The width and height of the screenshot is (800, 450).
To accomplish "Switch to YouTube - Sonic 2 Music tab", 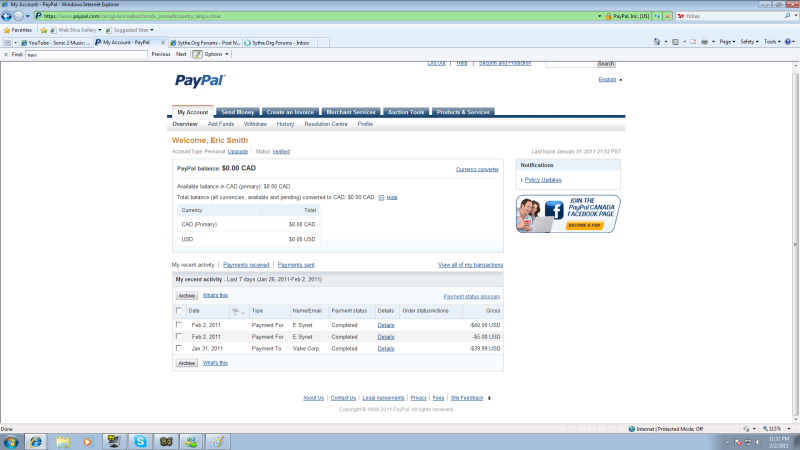I will tap(56, 43).
